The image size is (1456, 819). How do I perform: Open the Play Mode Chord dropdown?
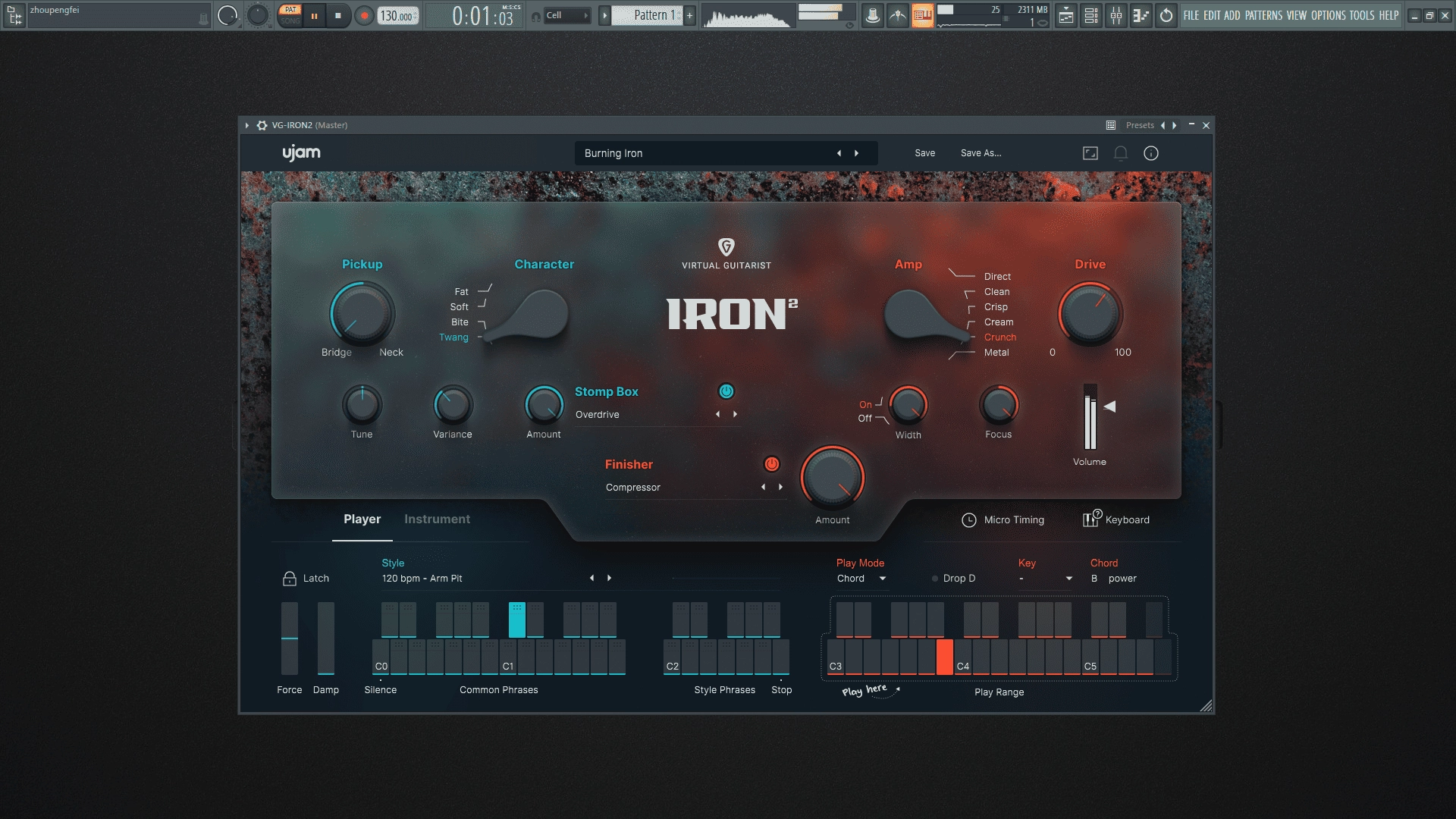[861, 579]
